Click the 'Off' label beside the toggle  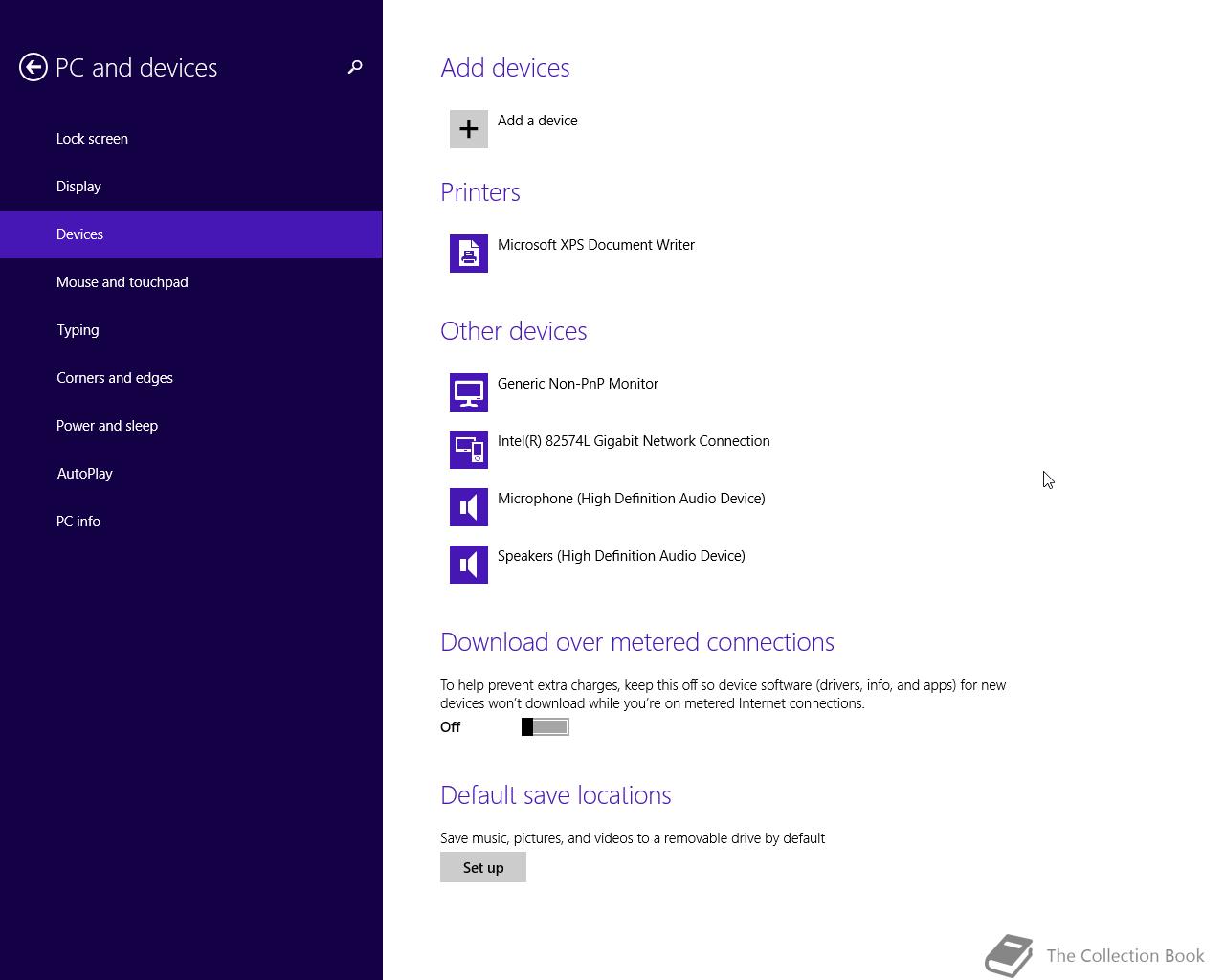tap(450, 727)
